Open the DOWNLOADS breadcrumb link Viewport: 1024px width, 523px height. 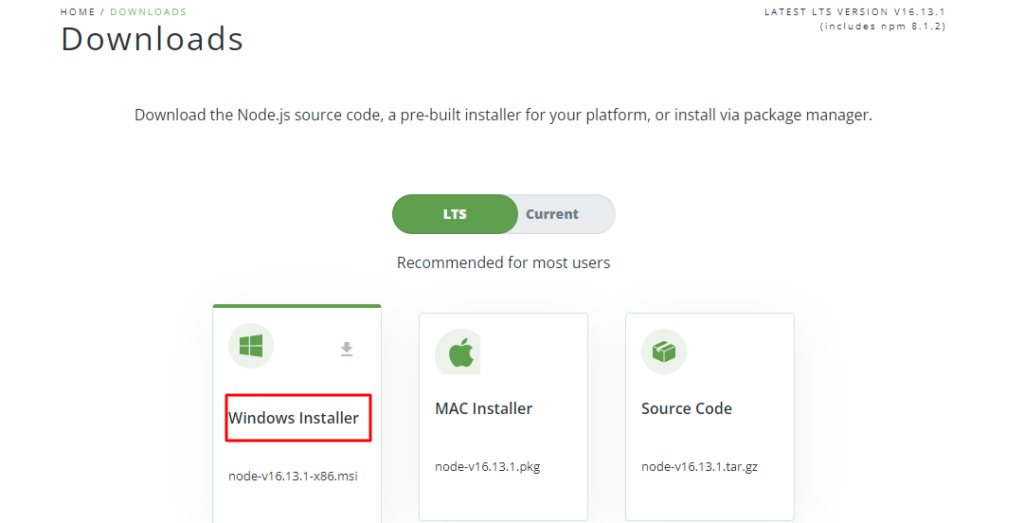[148, 12]
